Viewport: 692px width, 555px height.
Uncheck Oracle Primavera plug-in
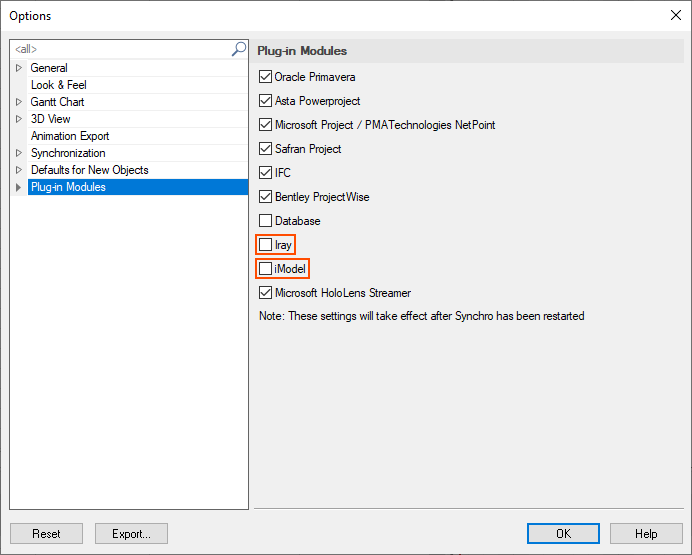click(265, 77)
